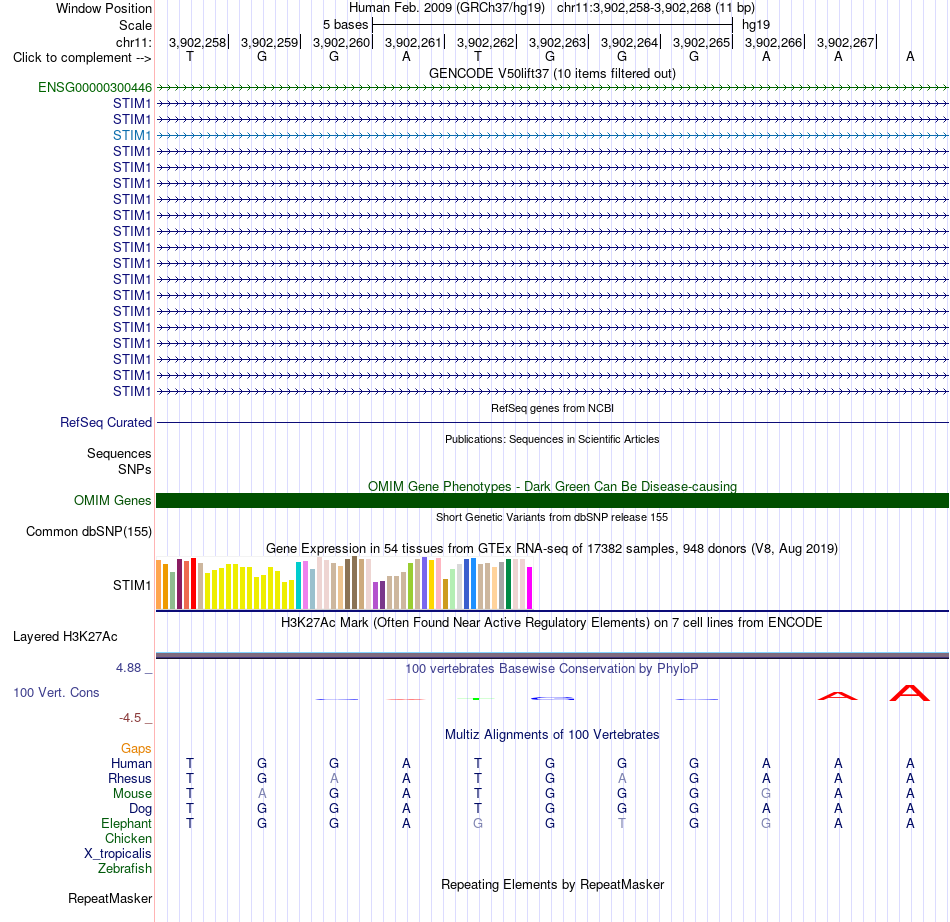Click the magenta last bar in GTEx chart
The height and width of the screenshot is (922, 950).
[x=530, y=588]
